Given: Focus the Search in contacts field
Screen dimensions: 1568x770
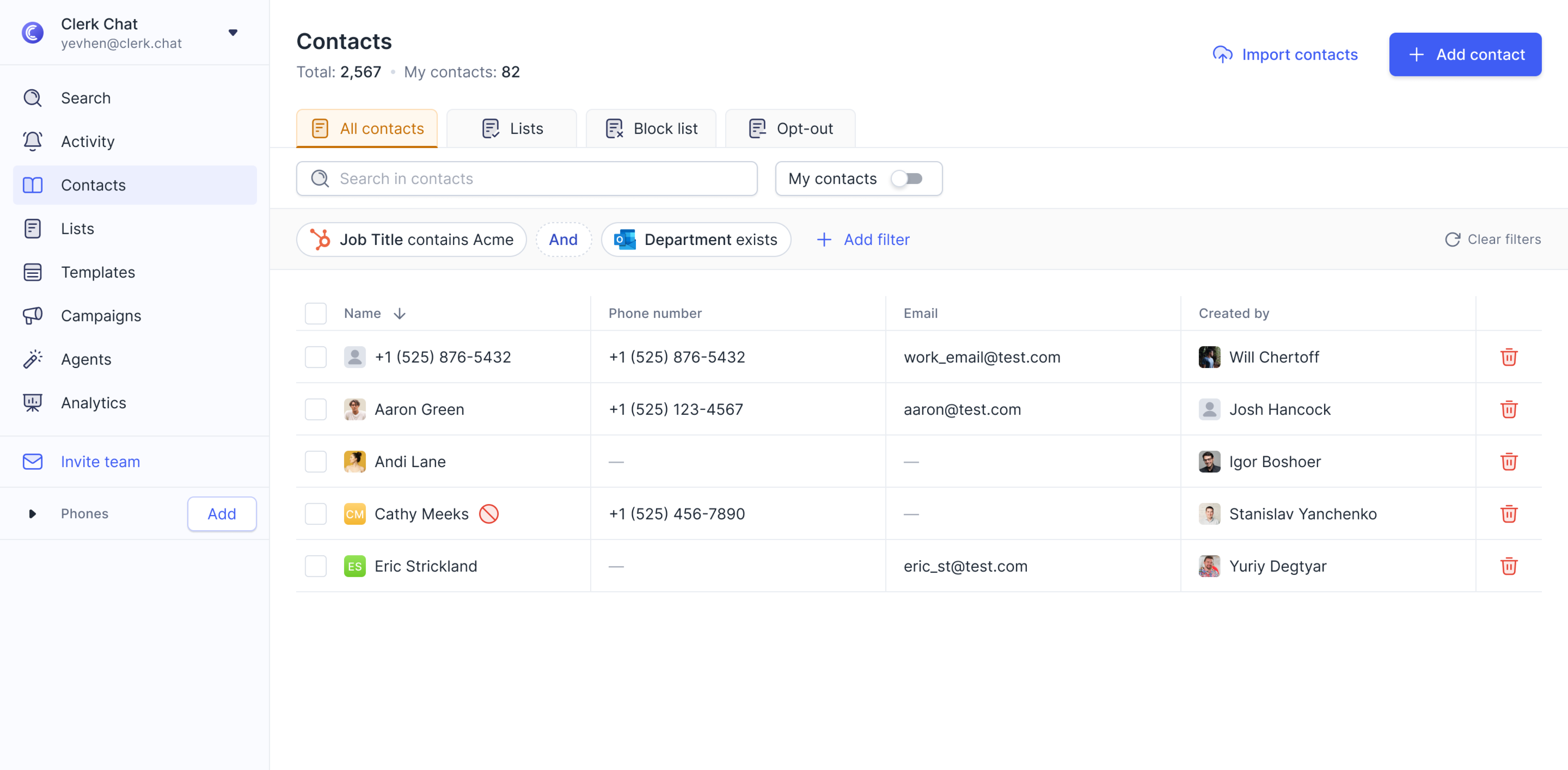Looking at the screenshot, I should [x=526, y=178].
